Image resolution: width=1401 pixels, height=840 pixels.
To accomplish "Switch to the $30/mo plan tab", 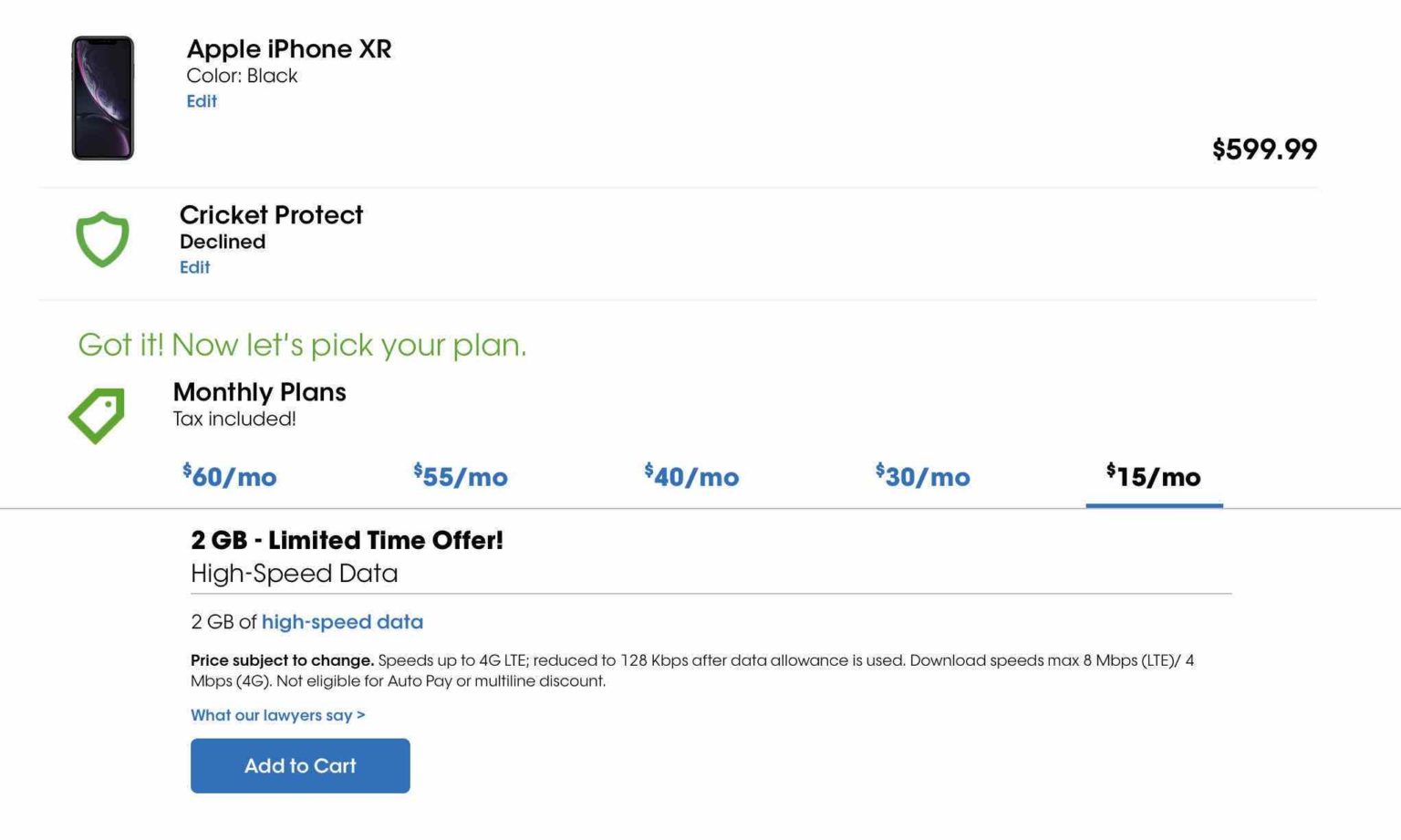I will 921,476.
